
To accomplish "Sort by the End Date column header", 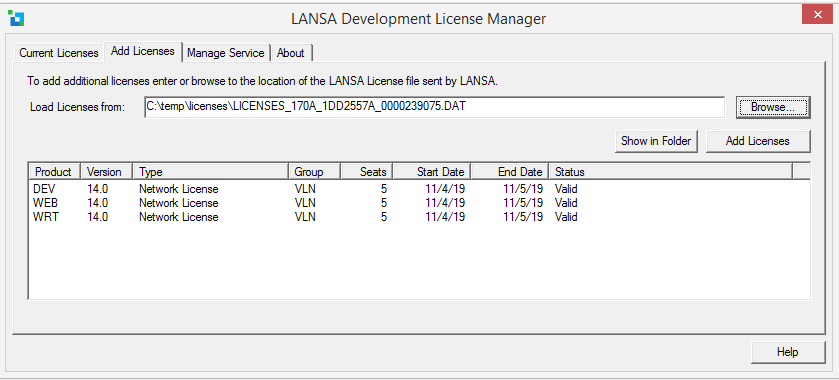I will pos(510,172).
